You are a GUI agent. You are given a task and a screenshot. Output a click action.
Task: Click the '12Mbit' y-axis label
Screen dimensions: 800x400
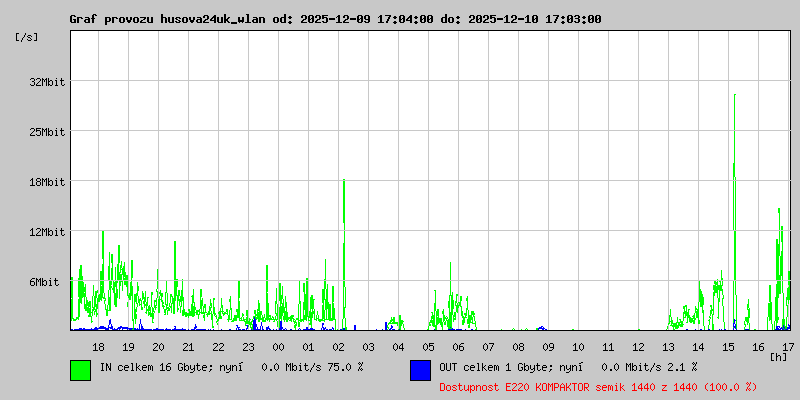pos(47,232)
